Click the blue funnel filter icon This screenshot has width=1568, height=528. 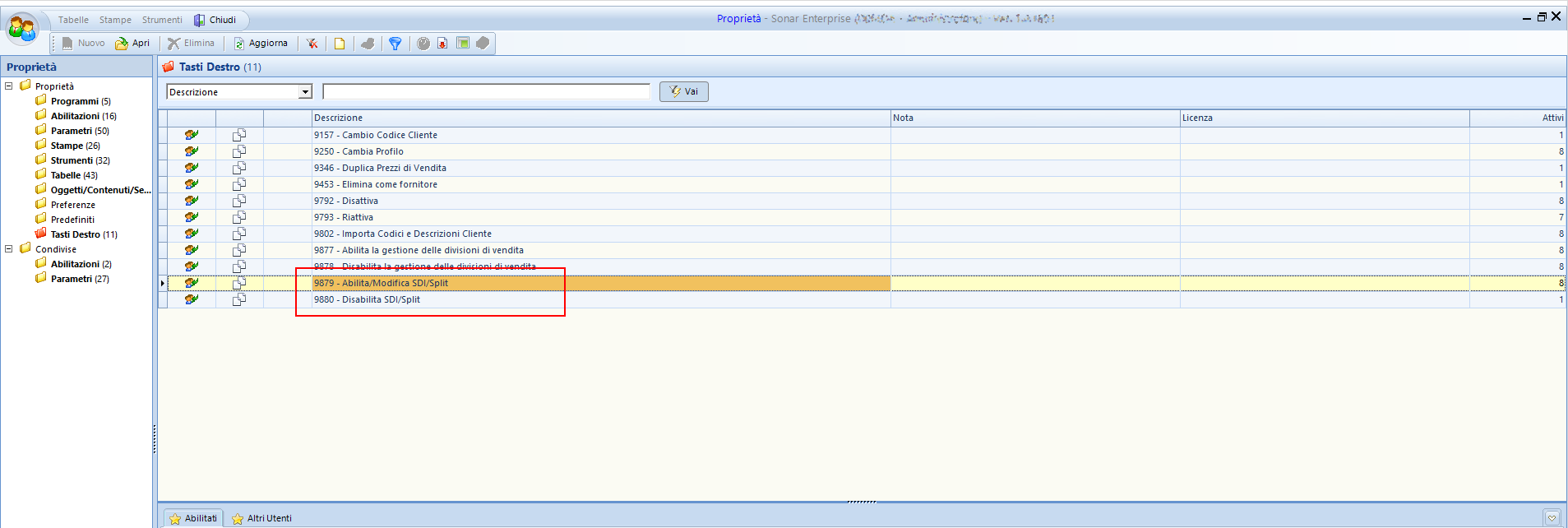click(395, 44)
